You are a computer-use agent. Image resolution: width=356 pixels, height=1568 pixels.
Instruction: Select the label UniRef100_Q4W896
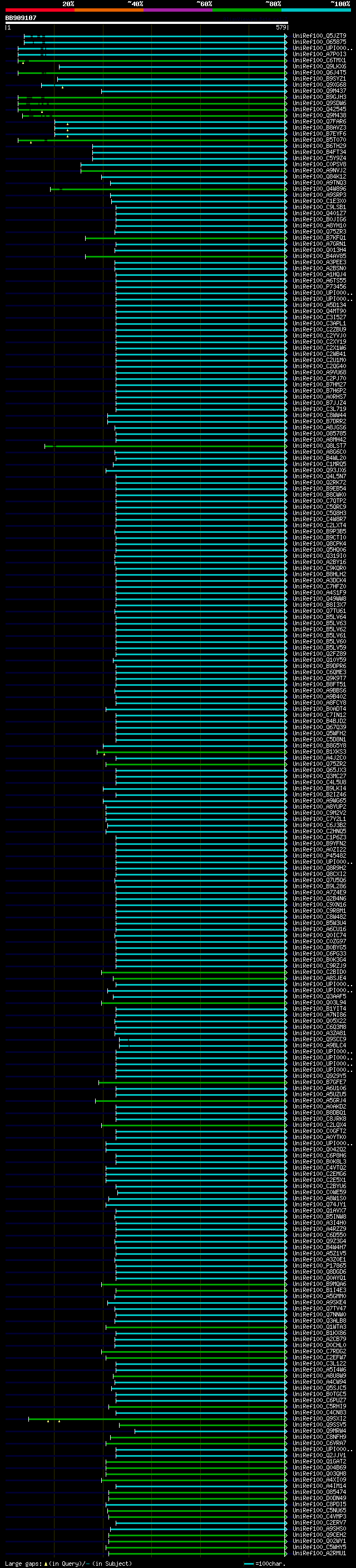tap(319, 189)
